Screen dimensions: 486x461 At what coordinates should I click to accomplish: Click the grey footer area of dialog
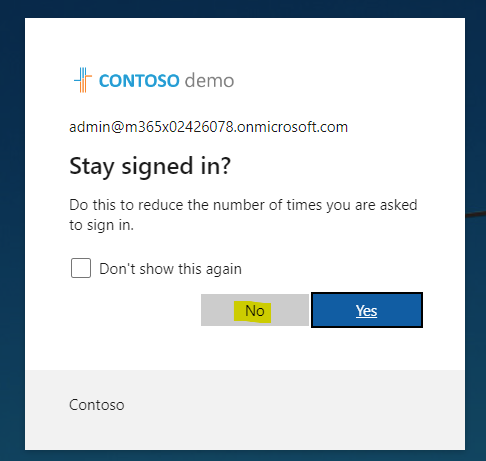click(245, 410)
